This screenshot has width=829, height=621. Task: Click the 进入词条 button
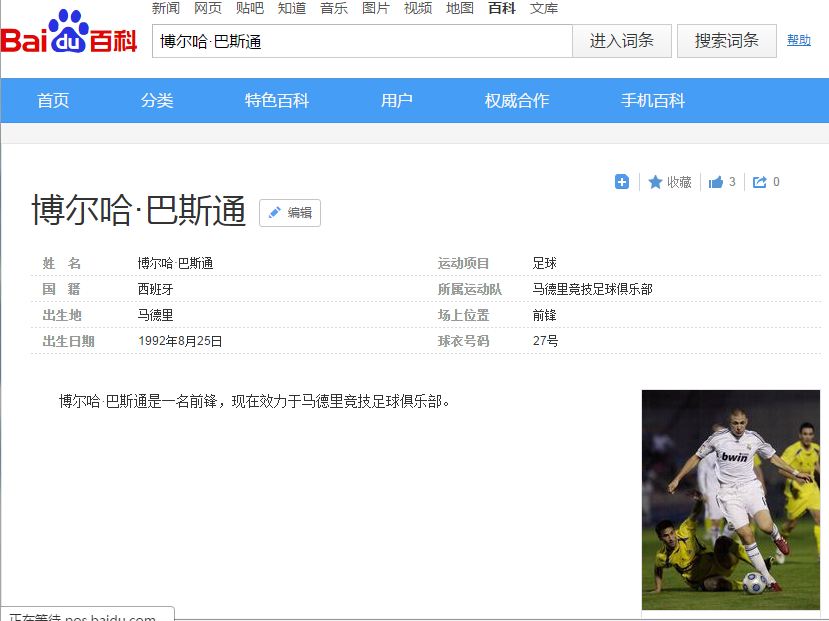click(622, 41)
